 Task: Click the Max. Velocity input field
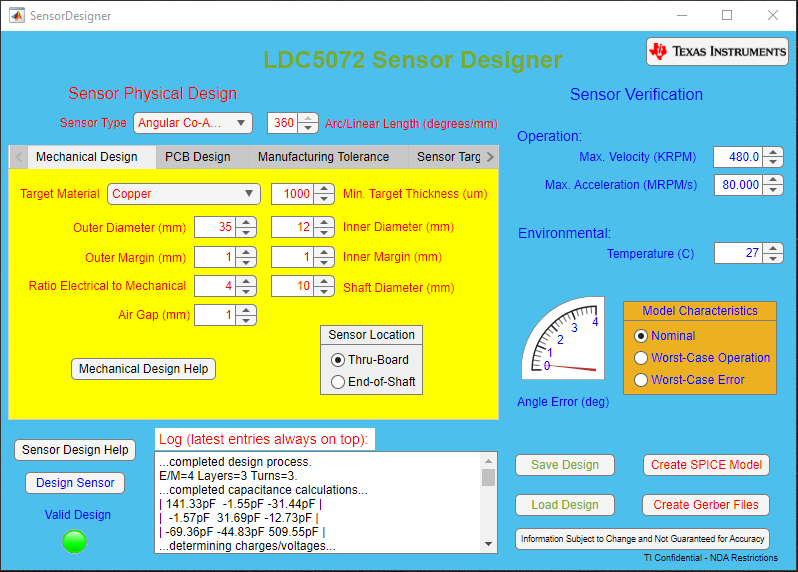[x=737, y=157]
